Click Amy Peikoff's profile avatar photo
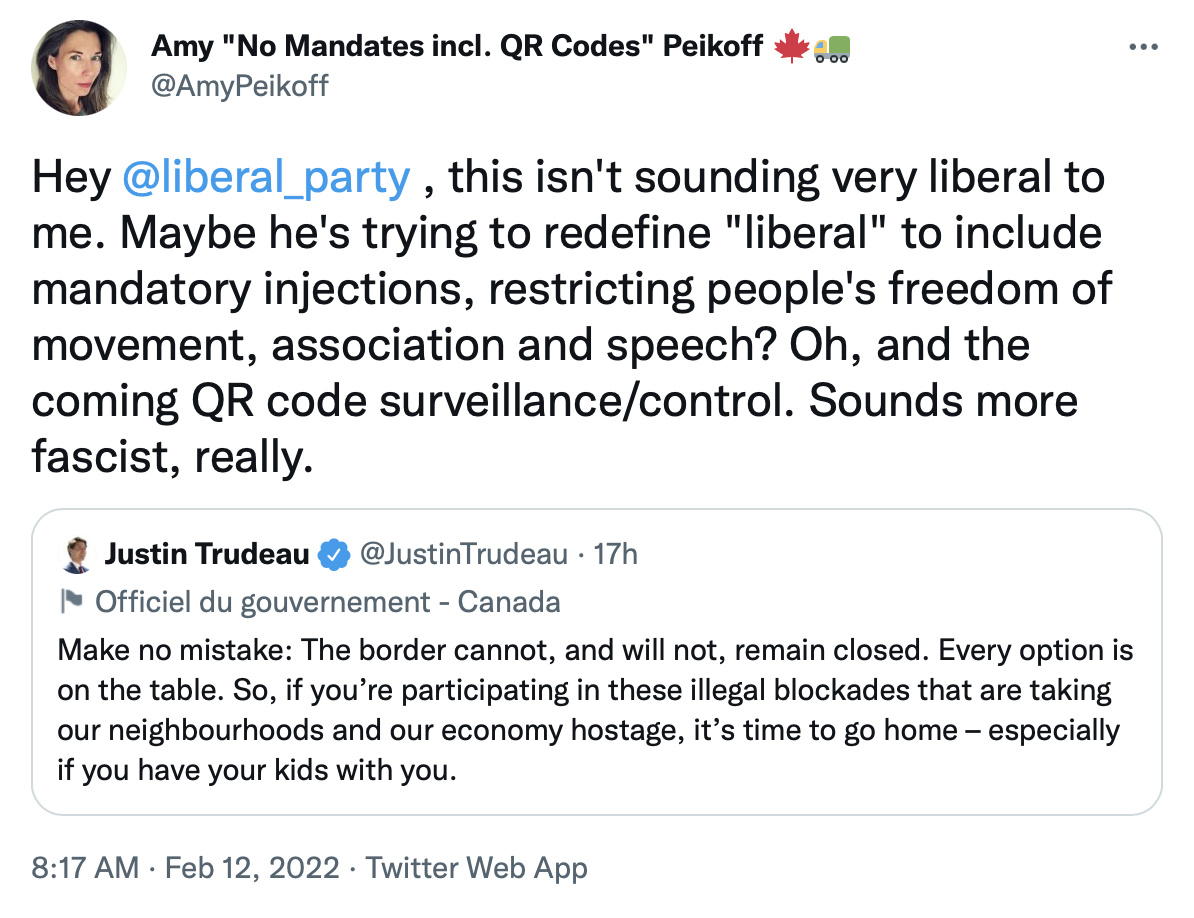The height and width of the screenshot is (918, 1194). [78, 68]
